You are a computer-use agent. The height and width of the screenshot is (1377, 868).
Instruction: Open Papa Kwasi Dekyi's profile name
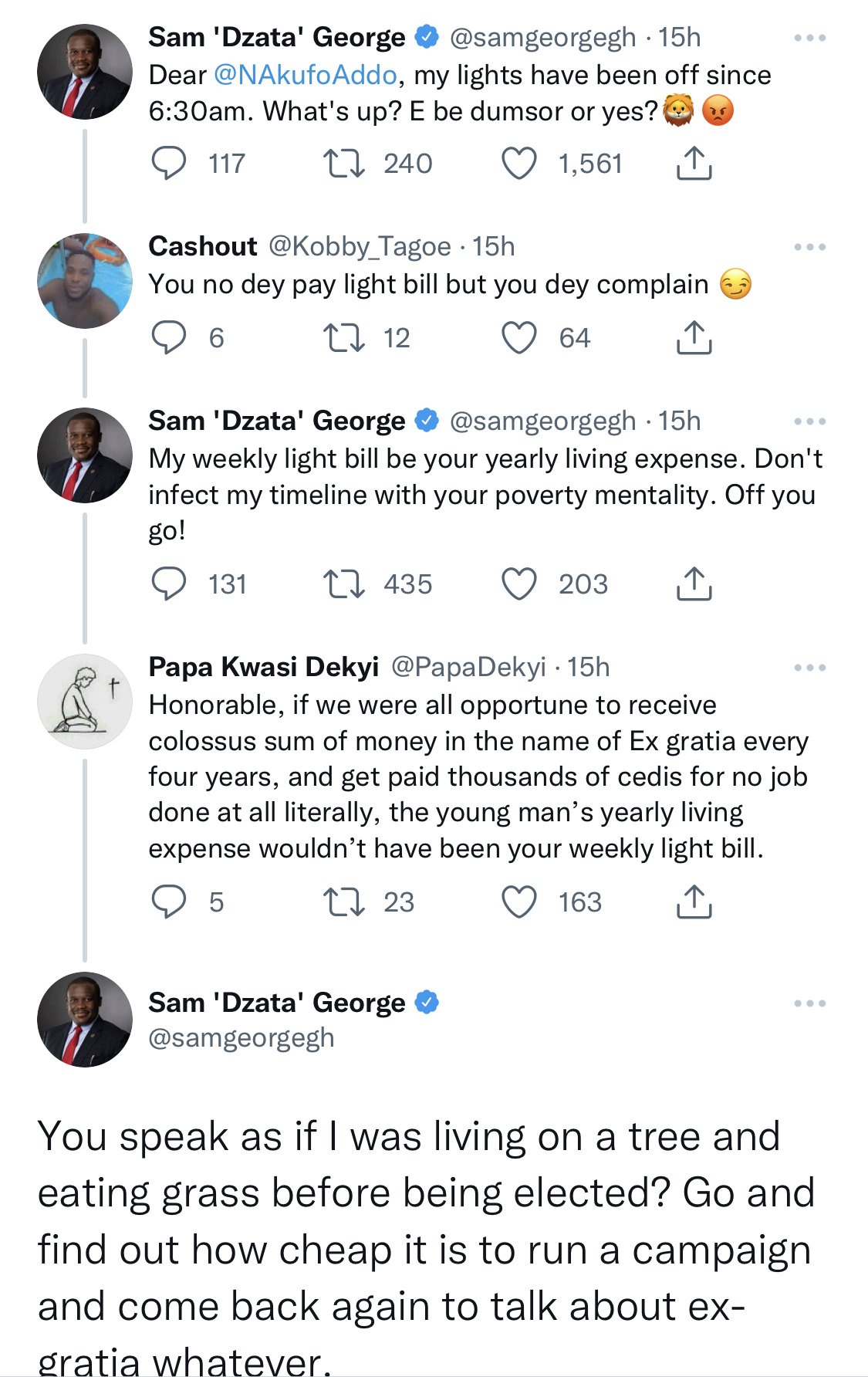click(263, 667)
